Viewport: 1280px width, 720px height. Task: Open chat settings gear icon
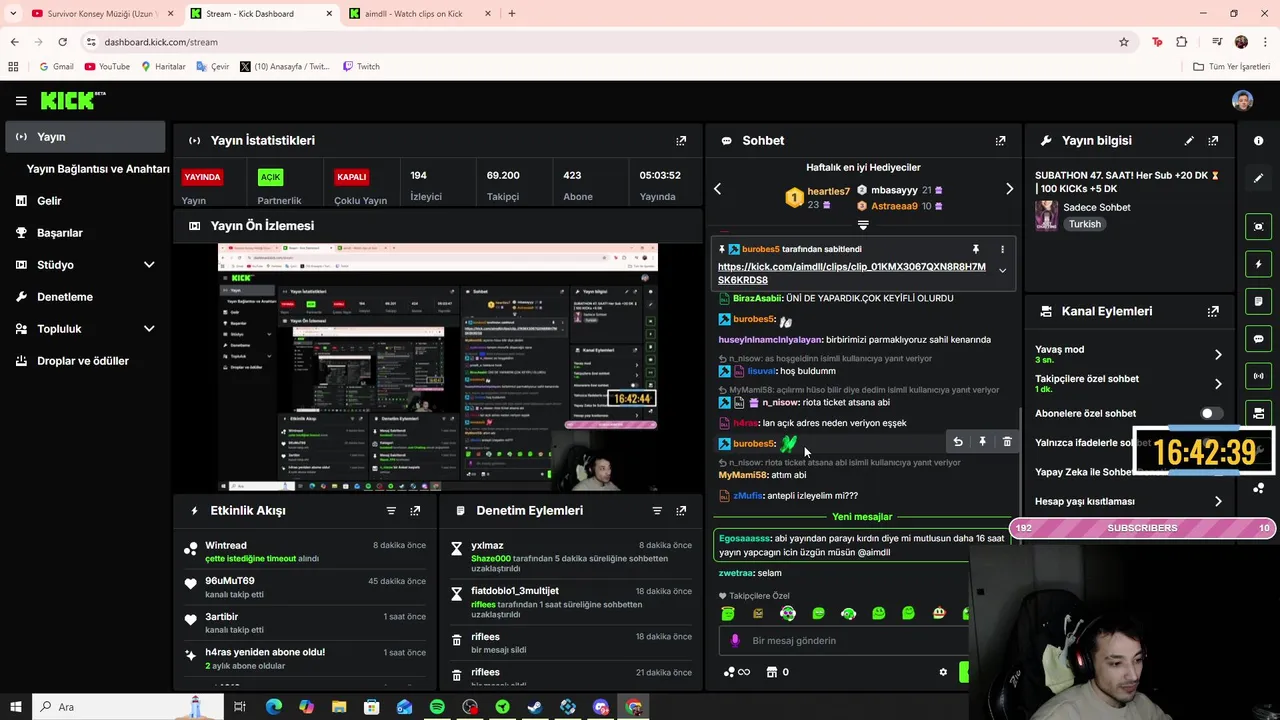(x=943, y=672)
